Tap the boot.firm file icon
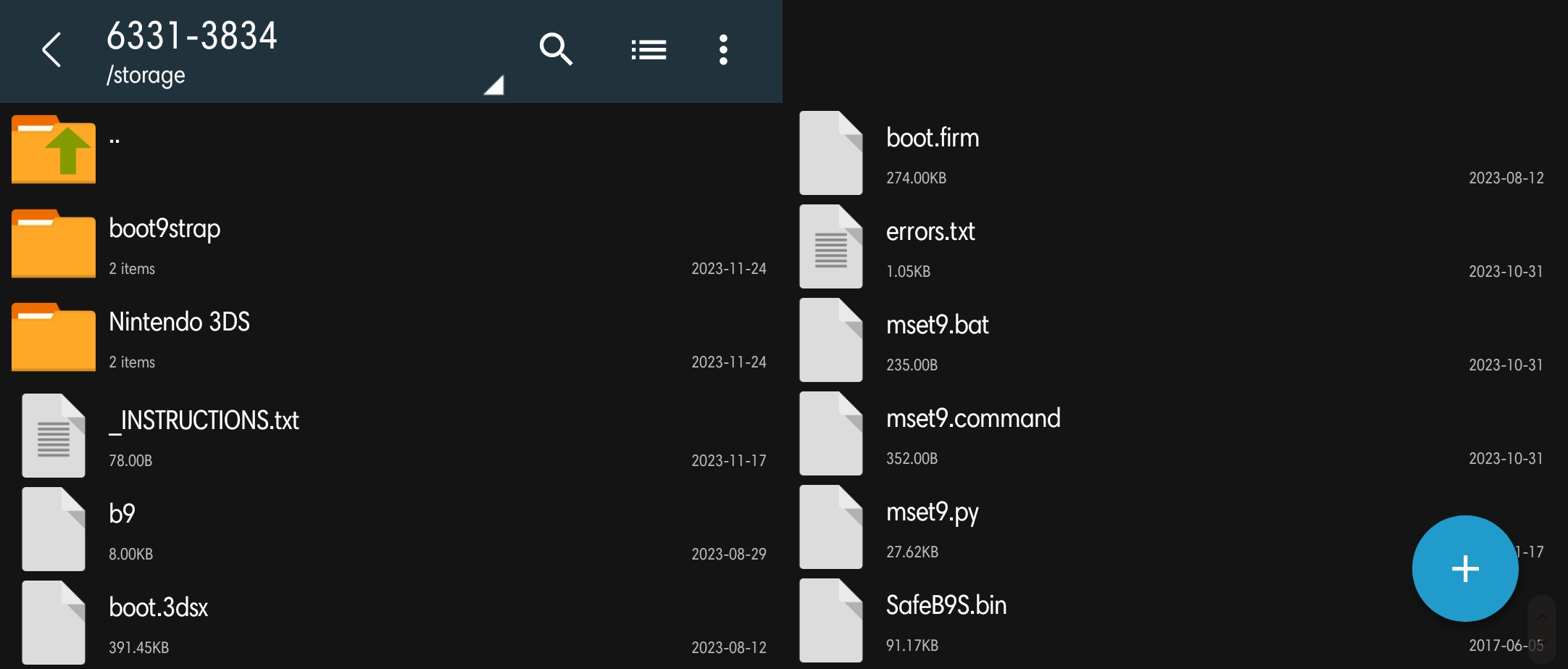The height and width of the screenshot is (669, 1568). pos(830,153)
